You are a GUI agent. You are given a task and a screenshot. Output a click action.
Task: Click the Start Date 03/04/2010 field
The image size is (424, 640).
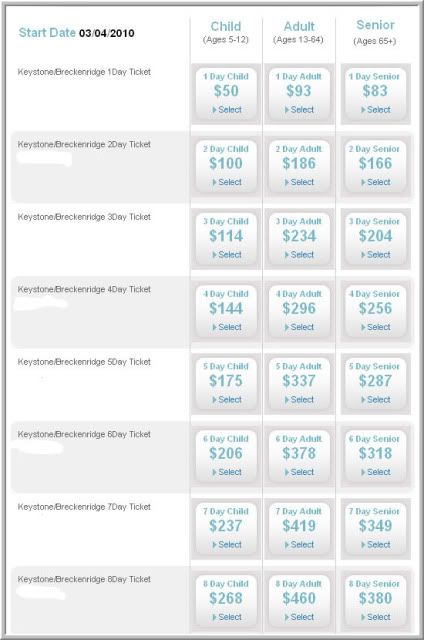[77, 33]
